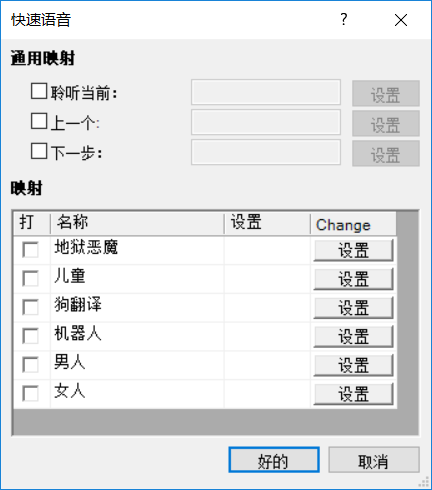Screen dimensions: 432x490
Task: Click the Change column header
Action: [353, 224]
